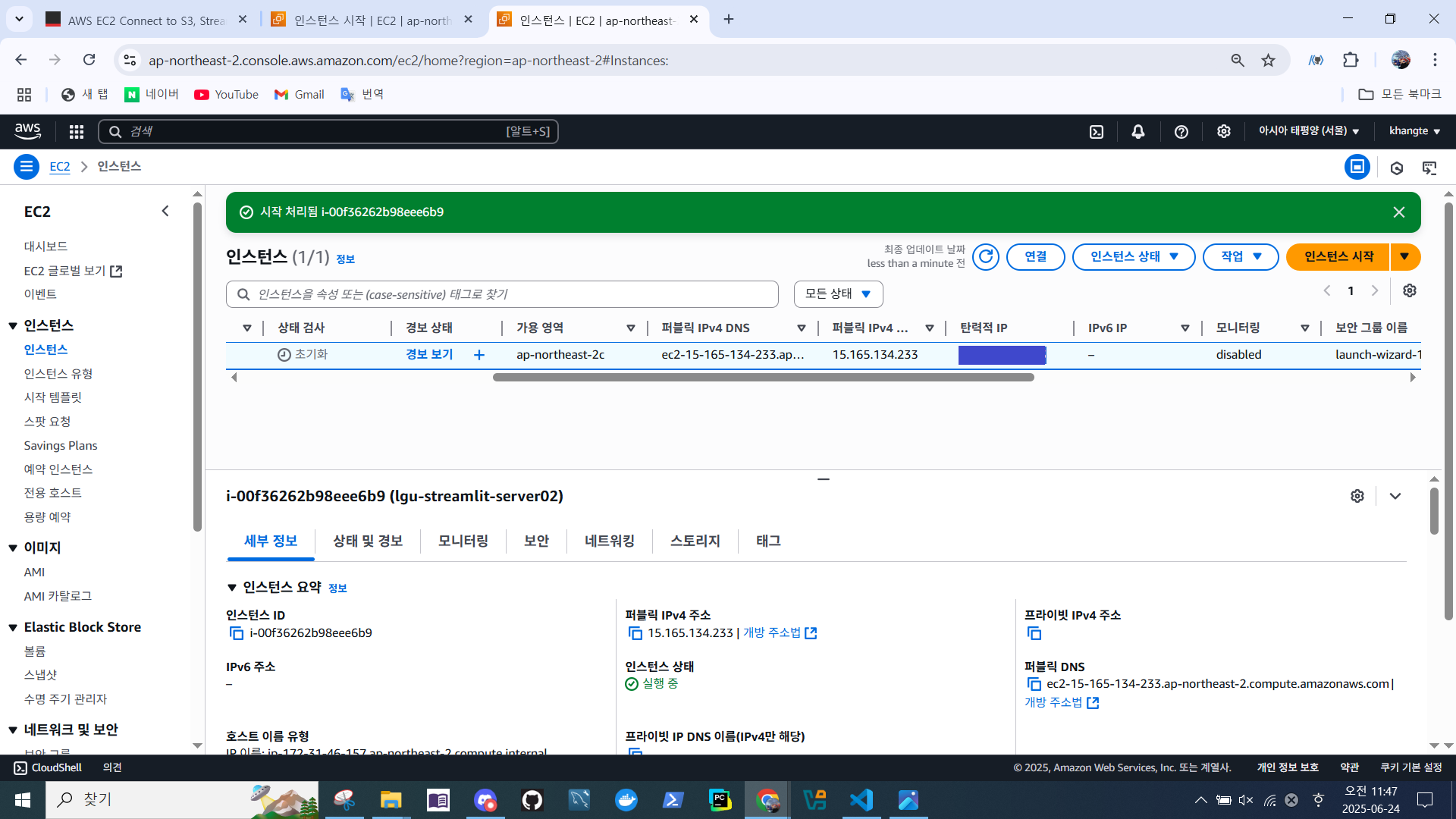Click the instance search filter field
The image size is (1456, 819).
(x=502, y=294)
